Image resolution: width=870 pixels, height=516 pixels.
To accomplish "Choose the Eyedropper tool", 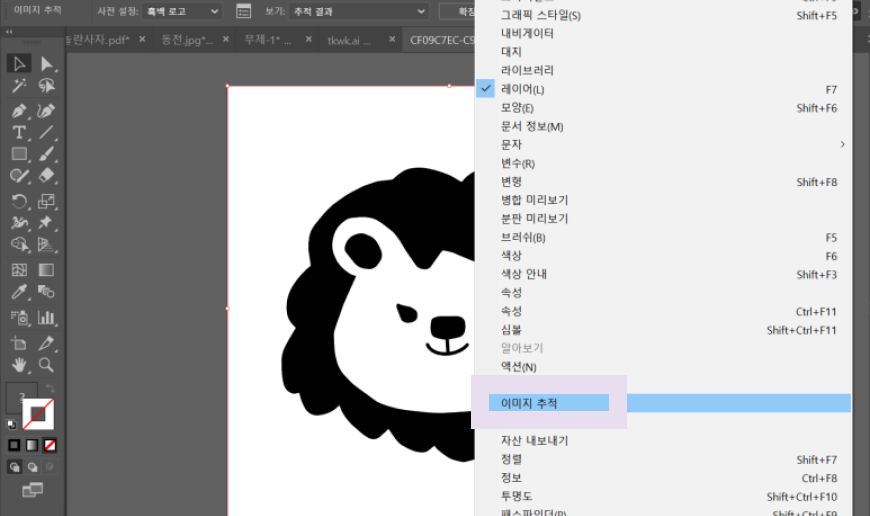I will [x=18, y=293].
